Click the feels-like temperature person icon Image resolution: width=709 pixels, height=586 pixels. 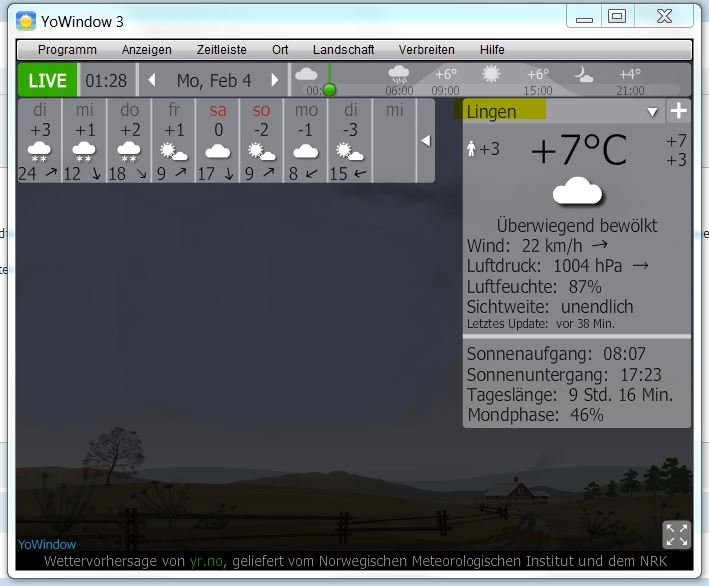[x=473, y=149]
